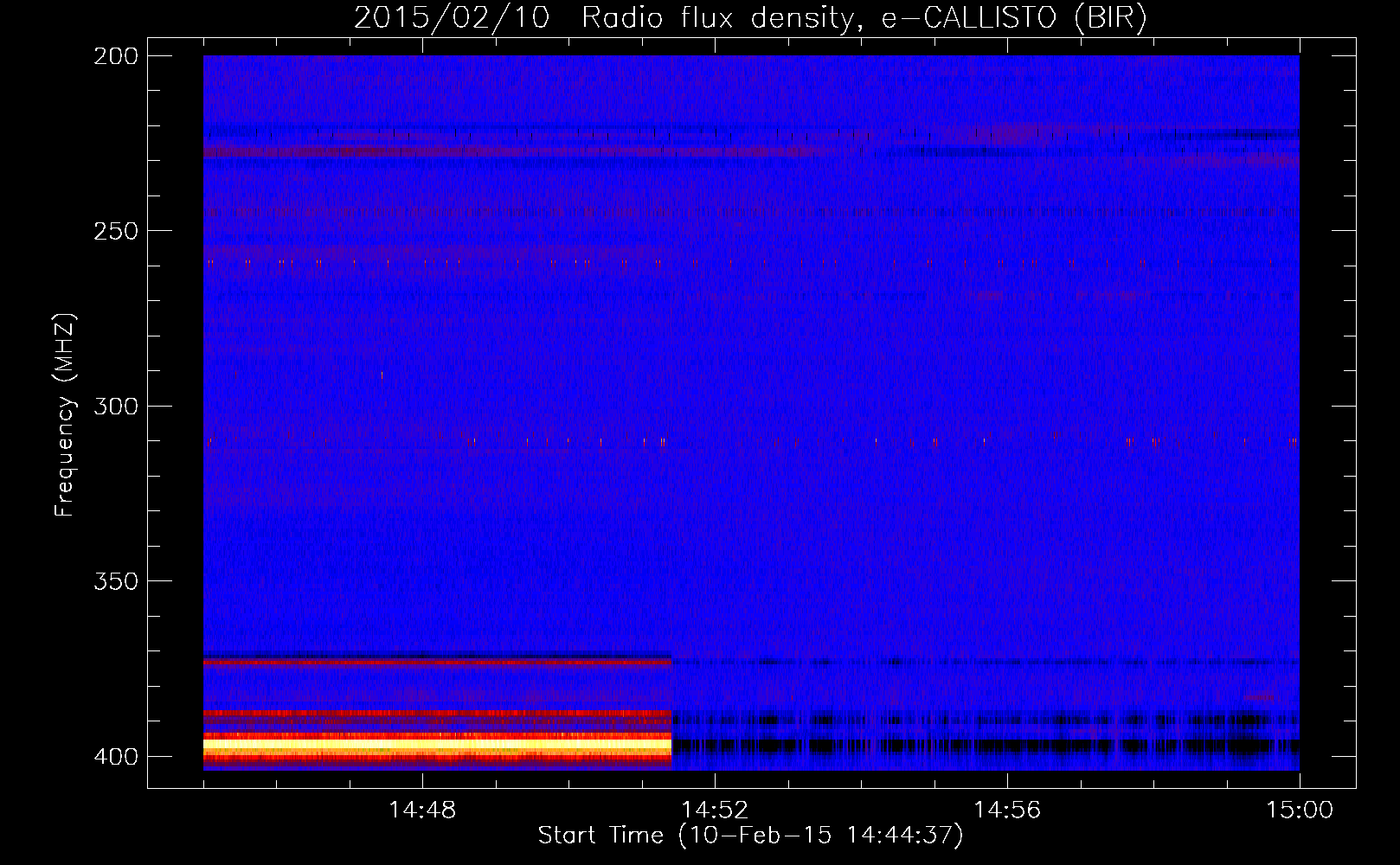Click the 14:52 time tick label
The image size is (1400, 865).
coord(715,811)
